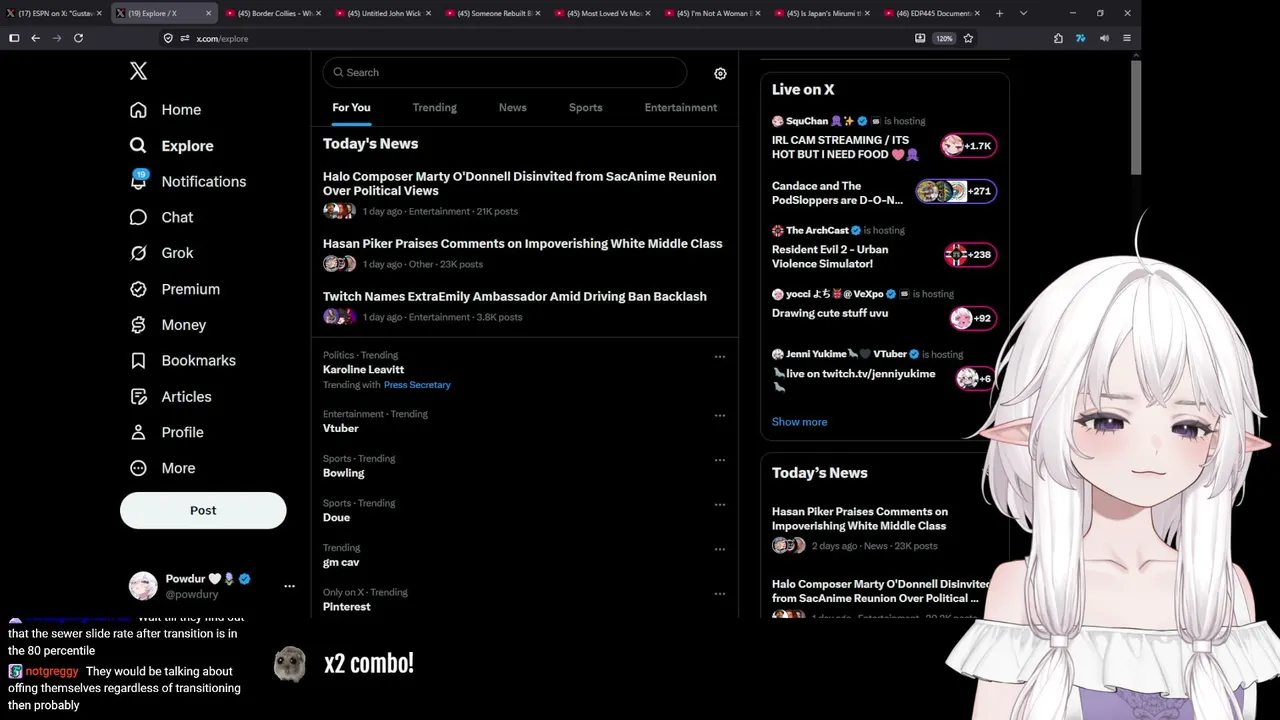
Task: Reset the 120% zoom level indicator
Action: click(x=944, y=38)
